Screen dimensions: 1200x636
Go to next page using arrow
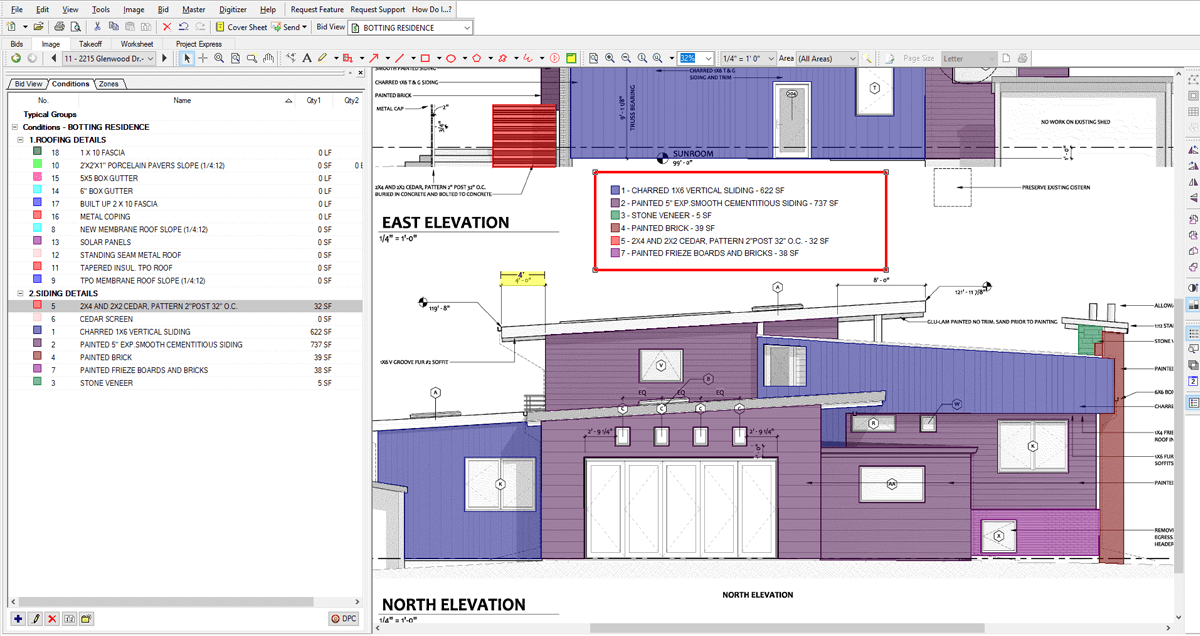coord(165,59)
